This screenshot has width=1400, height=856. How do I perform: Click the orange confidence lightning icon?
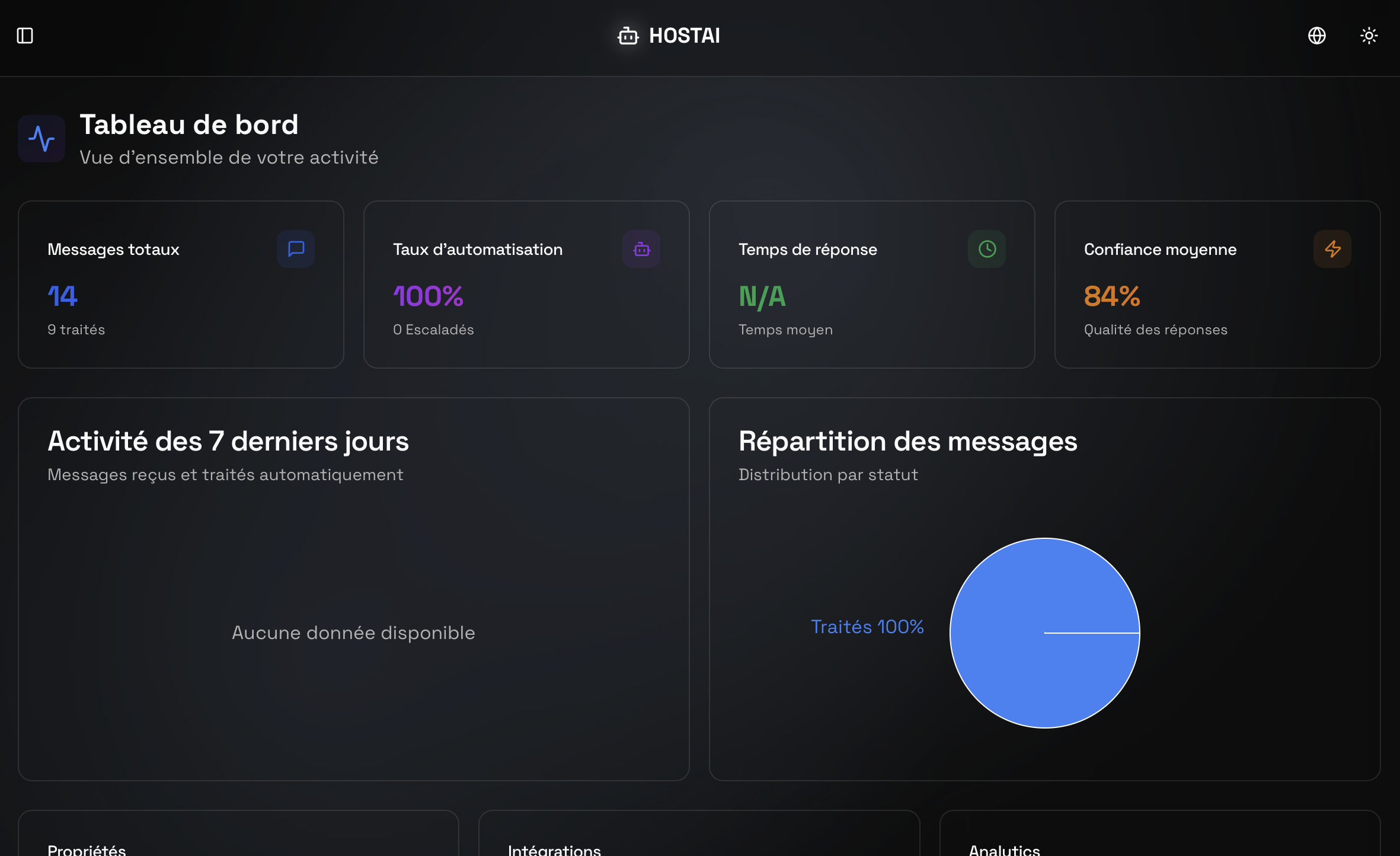click(x=1332, y=249)
